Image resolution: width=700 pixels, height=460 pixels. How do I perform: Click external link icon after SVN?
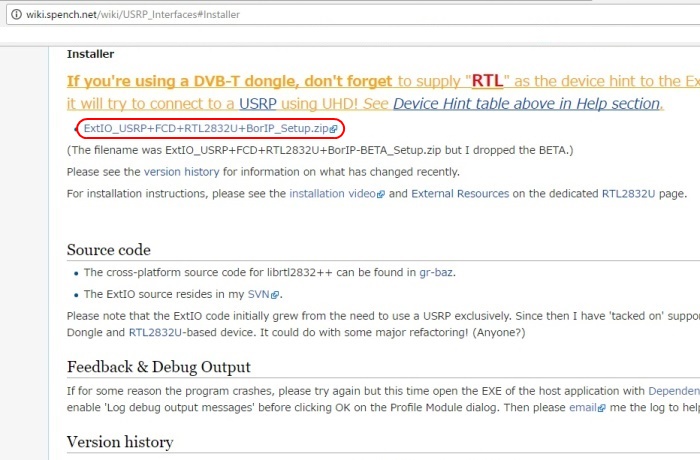275,295
